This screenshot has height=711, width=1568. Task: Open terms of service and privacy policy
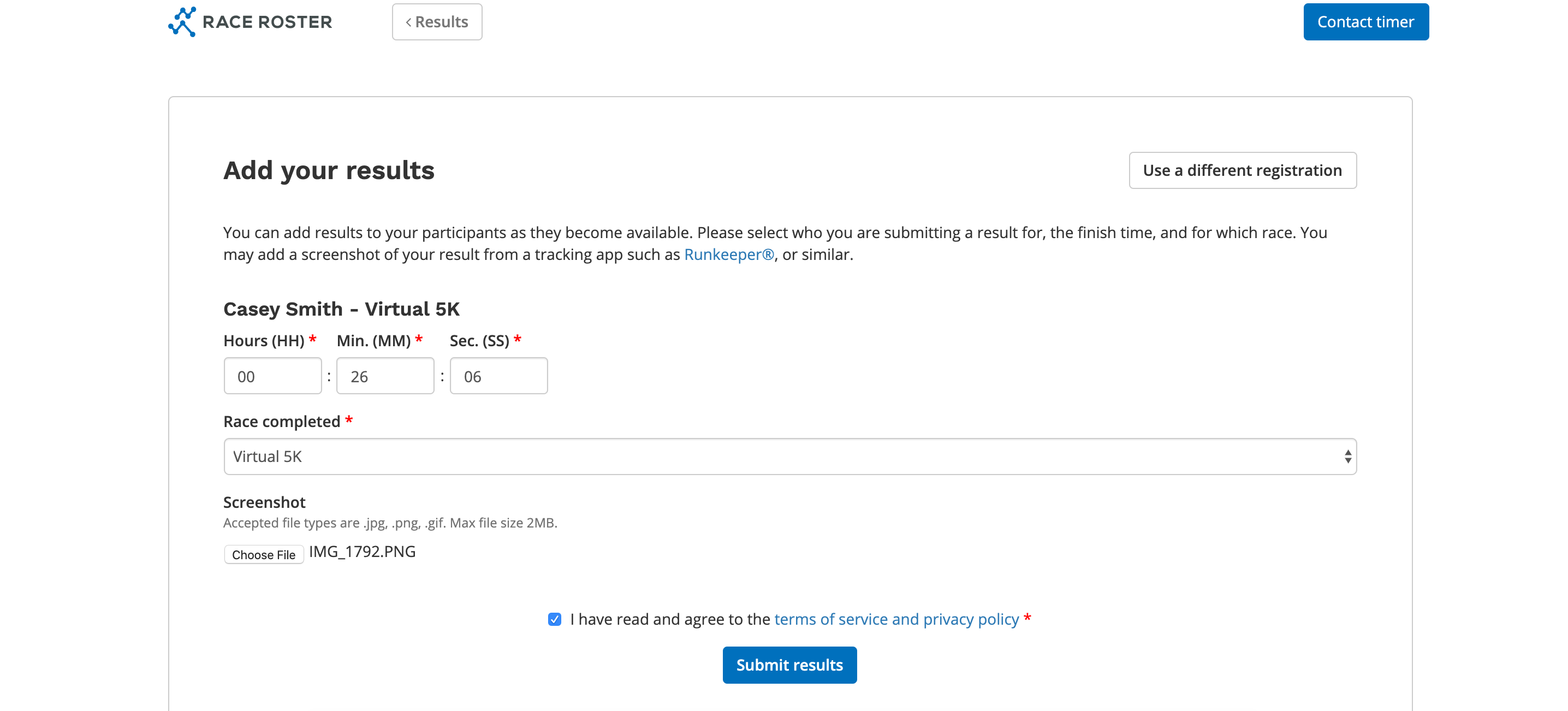896,619
